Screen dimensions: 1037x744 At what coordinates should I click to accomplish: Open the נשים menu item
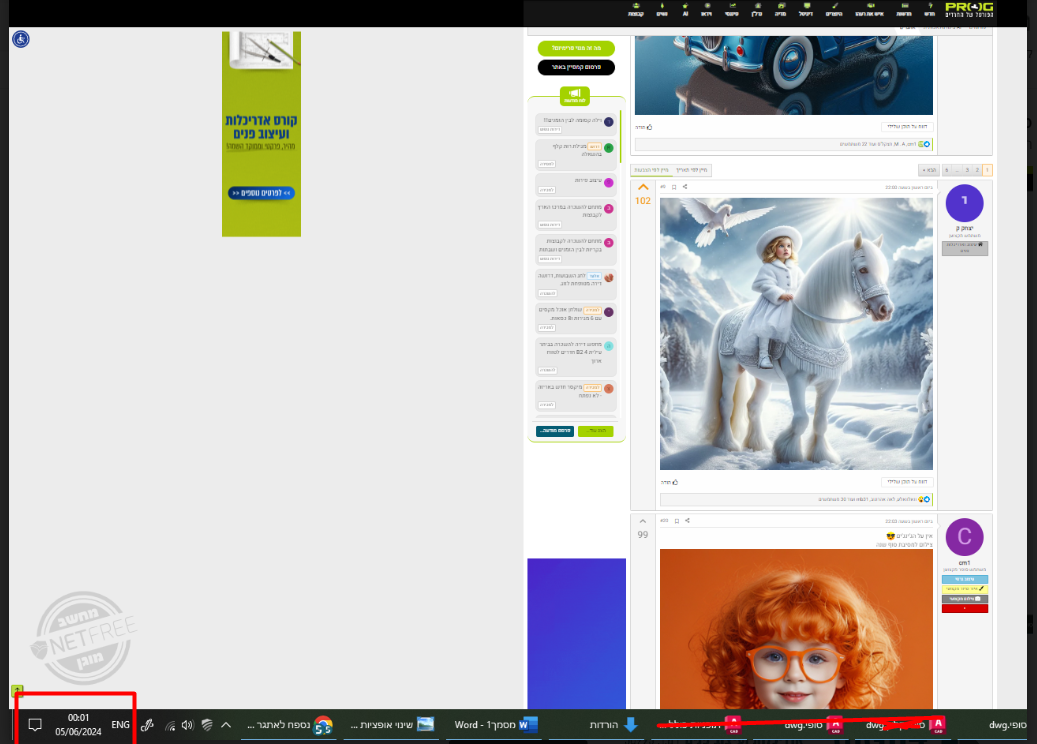662,9
